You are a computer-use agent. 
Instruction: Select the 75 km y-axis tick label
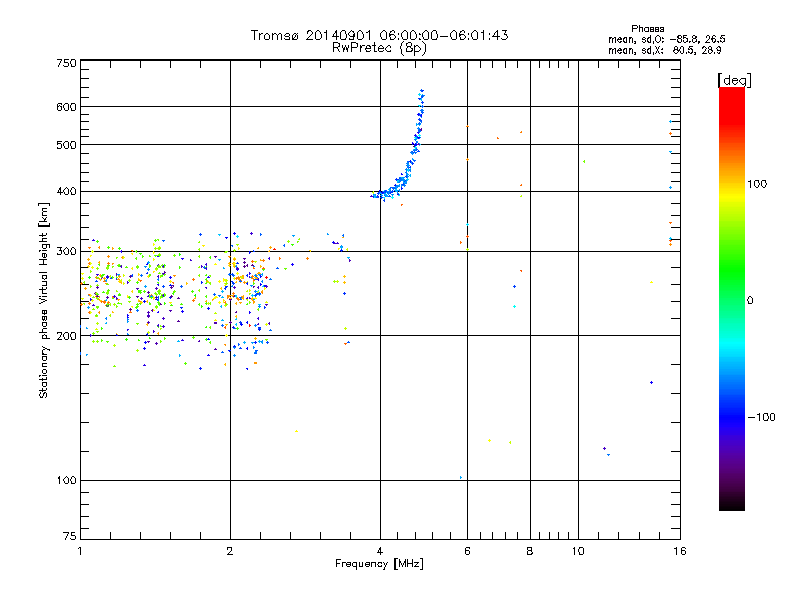pyautogui.click(x=68, y=536)
